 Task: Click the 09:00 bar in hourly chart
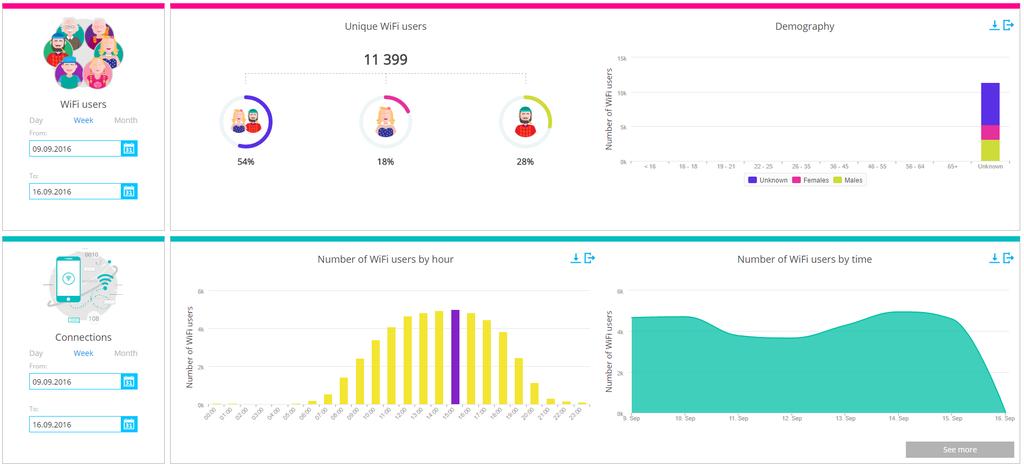[x=360, y=381]
